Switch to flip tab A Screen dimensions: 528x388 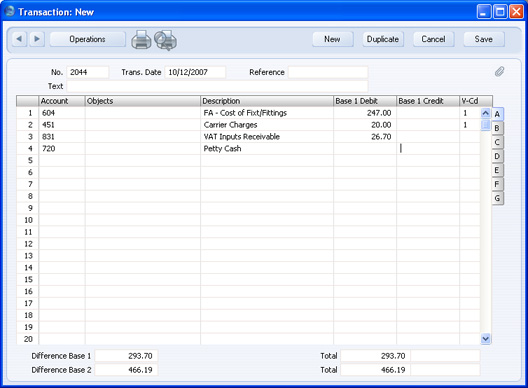(x=497, y=114)
